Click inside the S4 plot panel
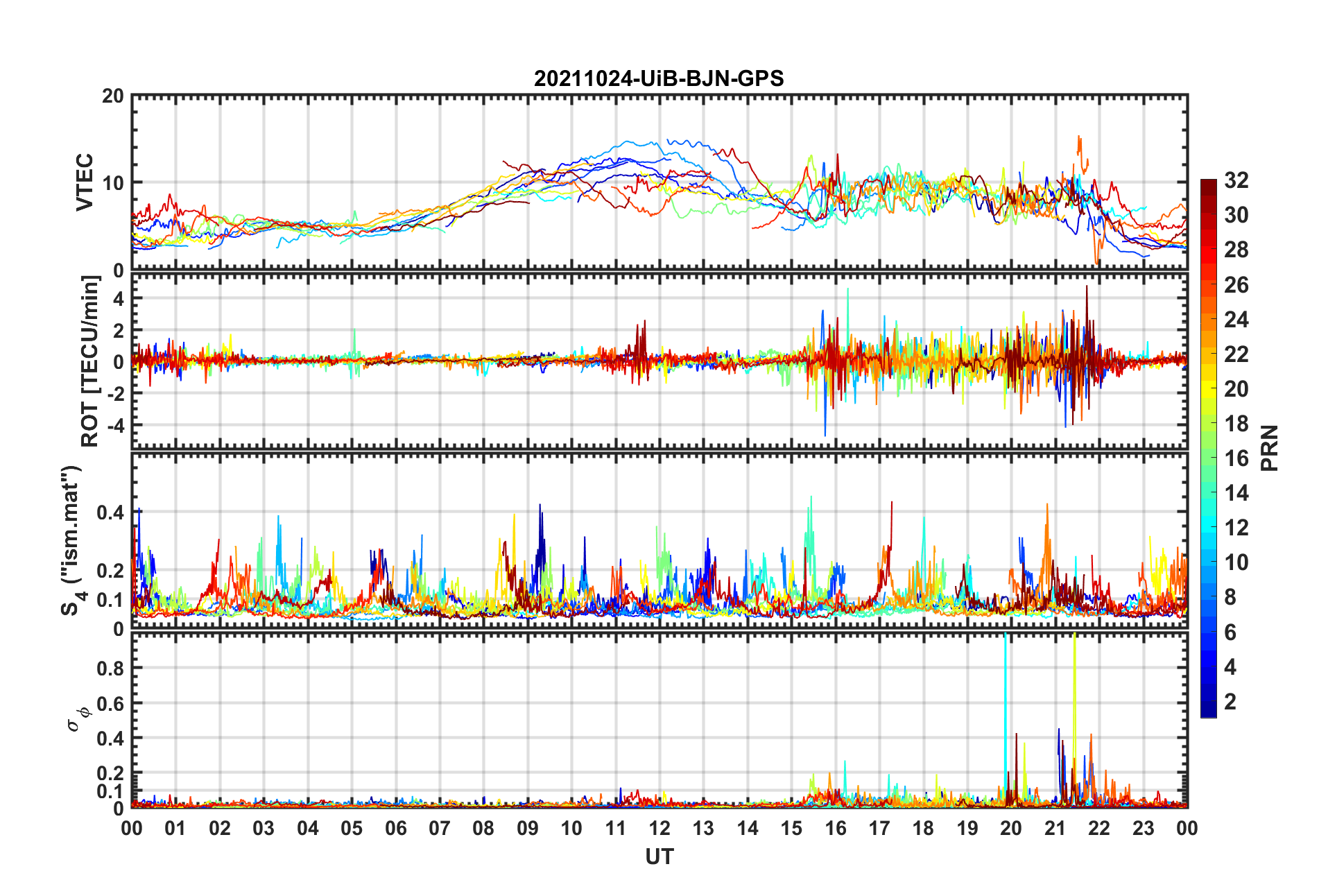1319x896 pixels. [x=659, y=541]
